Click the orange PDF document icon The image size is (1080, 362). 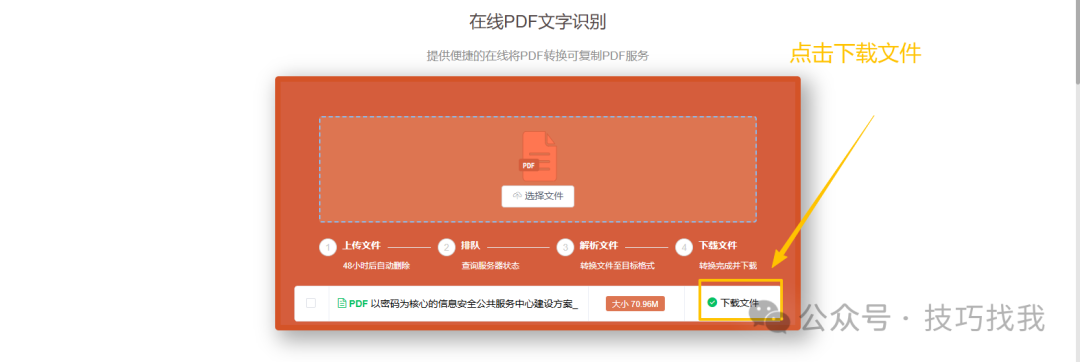(x=538, y=156)
